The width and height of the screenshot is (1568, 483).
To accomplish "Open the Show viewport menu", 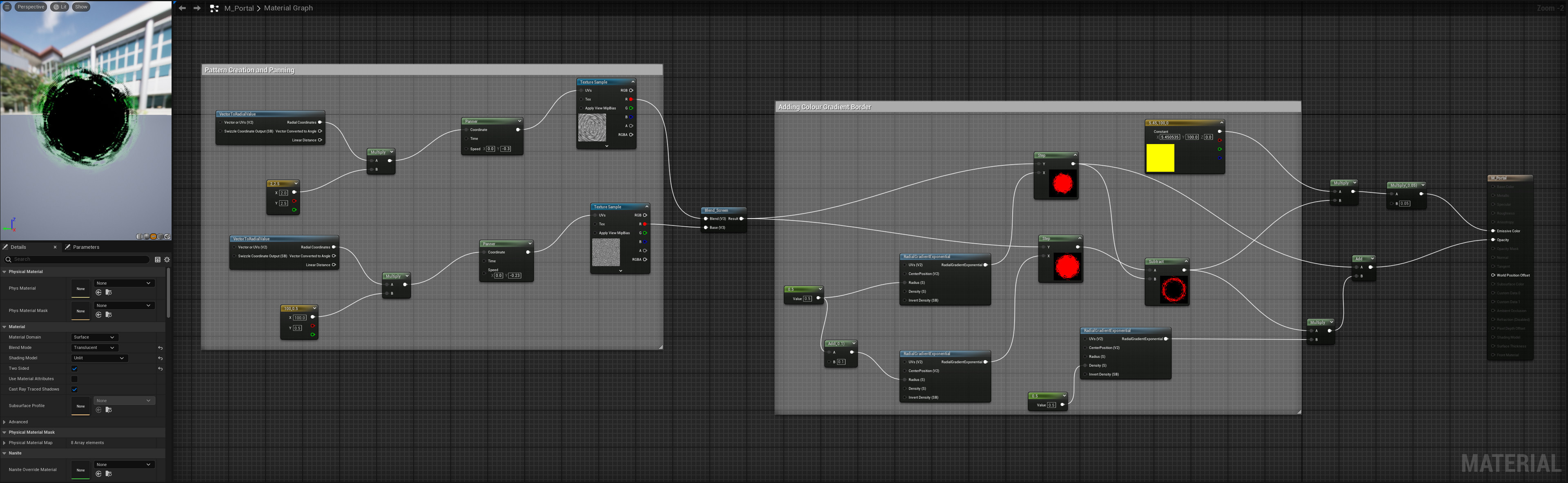I will point(81,7).
